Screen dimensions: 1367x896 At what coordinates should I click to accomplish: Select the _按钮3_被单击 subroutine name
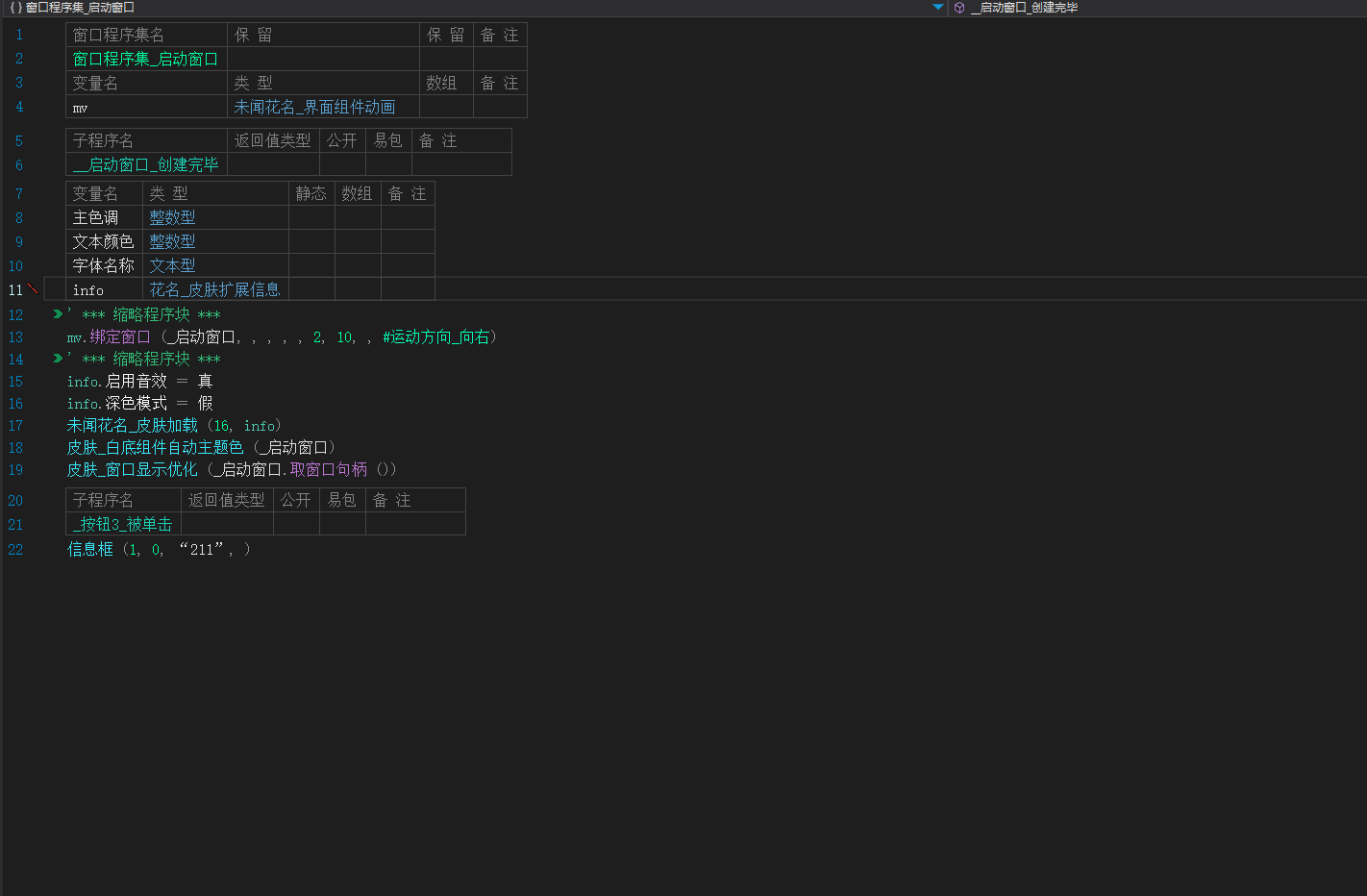pos(123,524)
